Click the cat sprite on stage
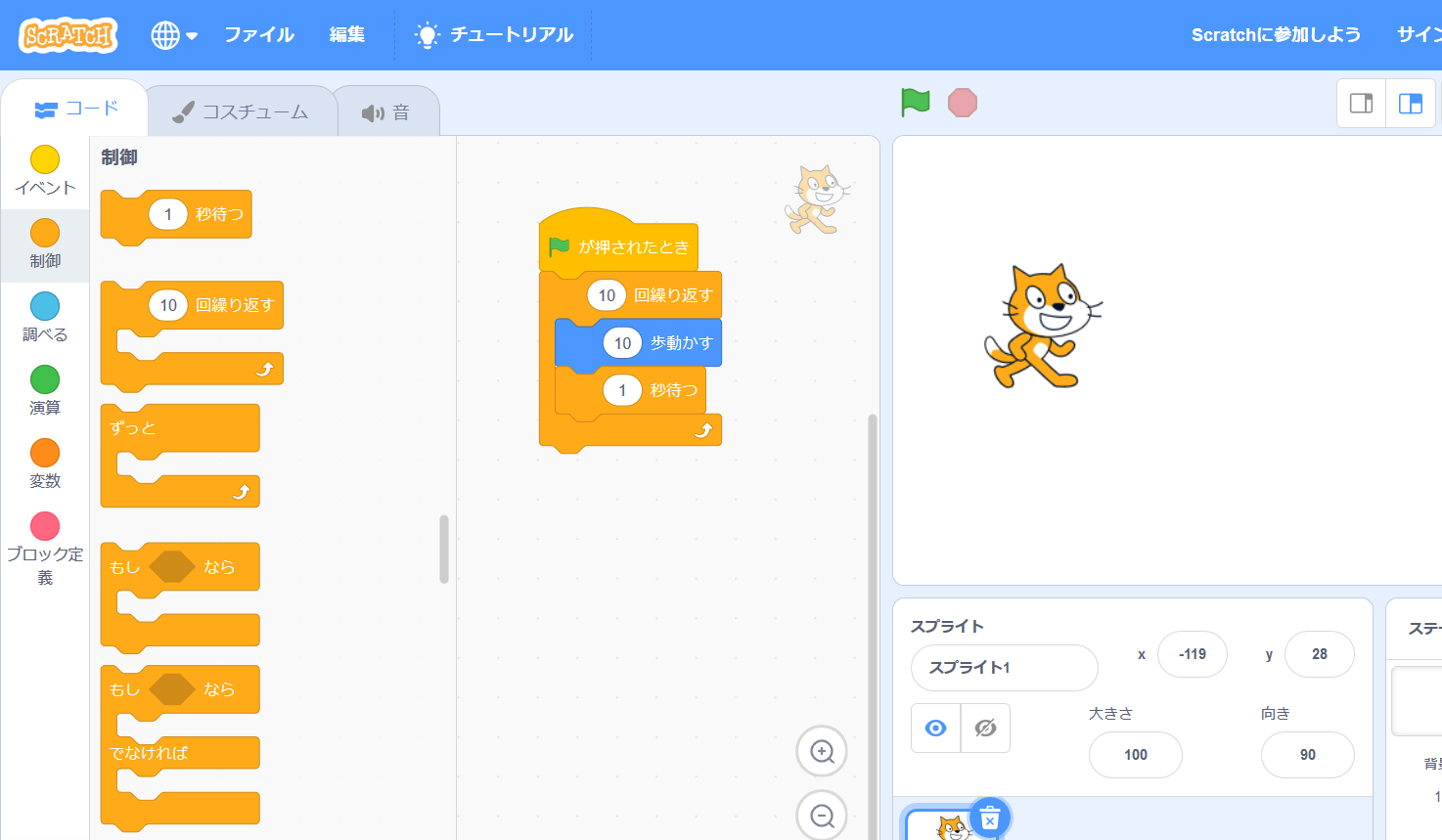This screenshot has width=1442, height=840. (x=1043, y=327)
